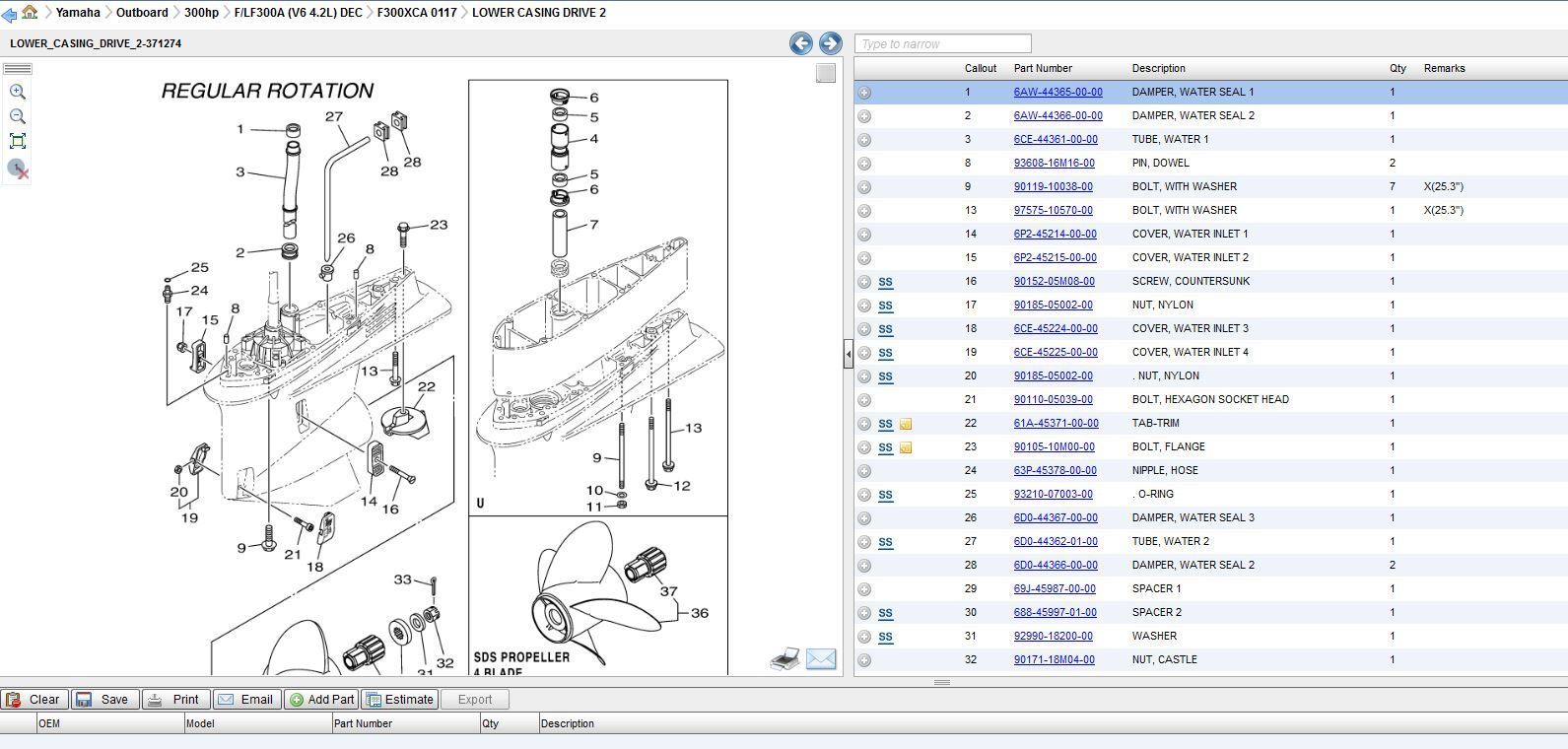Screen dimensions: 1568x749
Task: Click the back arrow in breadcrumb bar
Action: point(9,14)
